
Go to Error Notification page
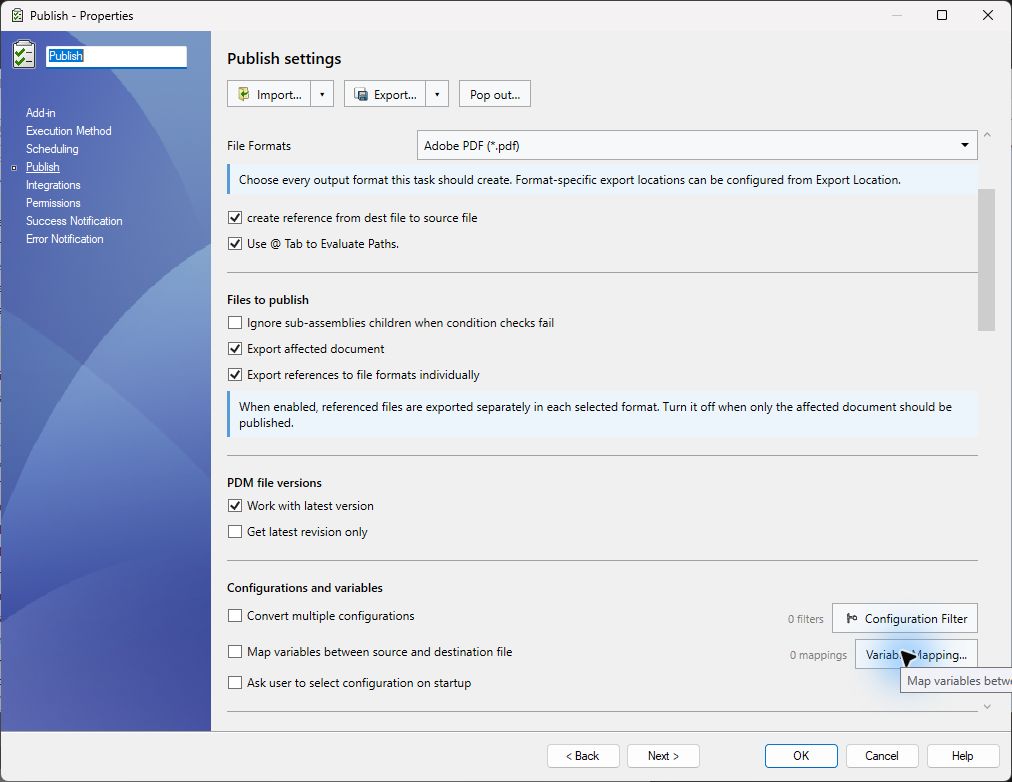[x=65, y=239]
